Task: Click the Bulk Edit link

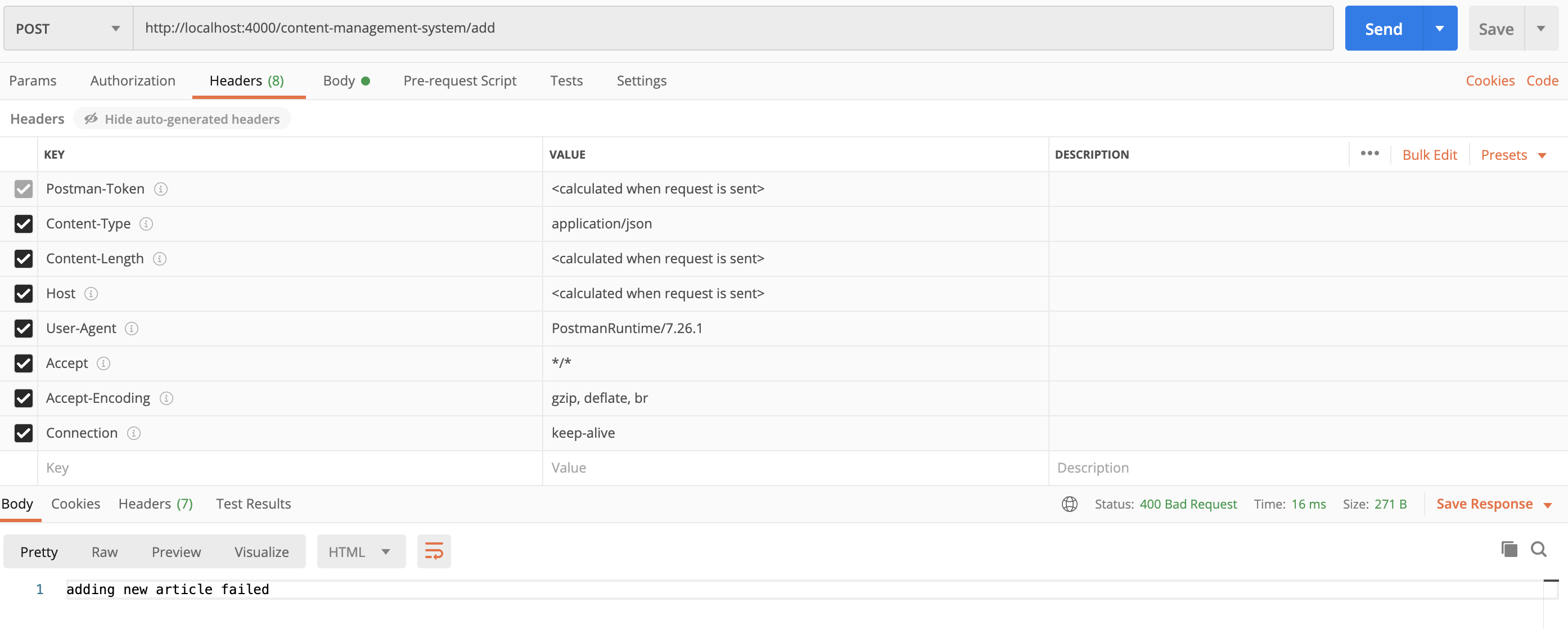Action: pos(1429,155)
